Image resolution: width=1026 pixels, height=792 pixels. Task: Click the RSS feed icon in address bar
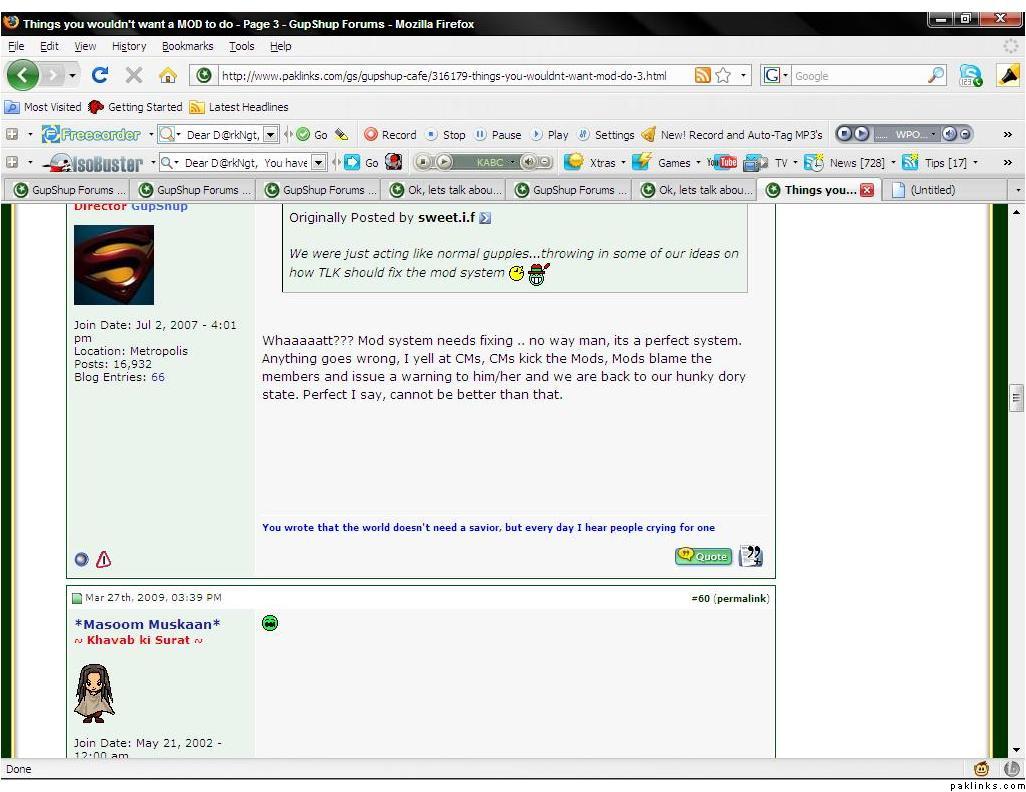click(703, 75)
